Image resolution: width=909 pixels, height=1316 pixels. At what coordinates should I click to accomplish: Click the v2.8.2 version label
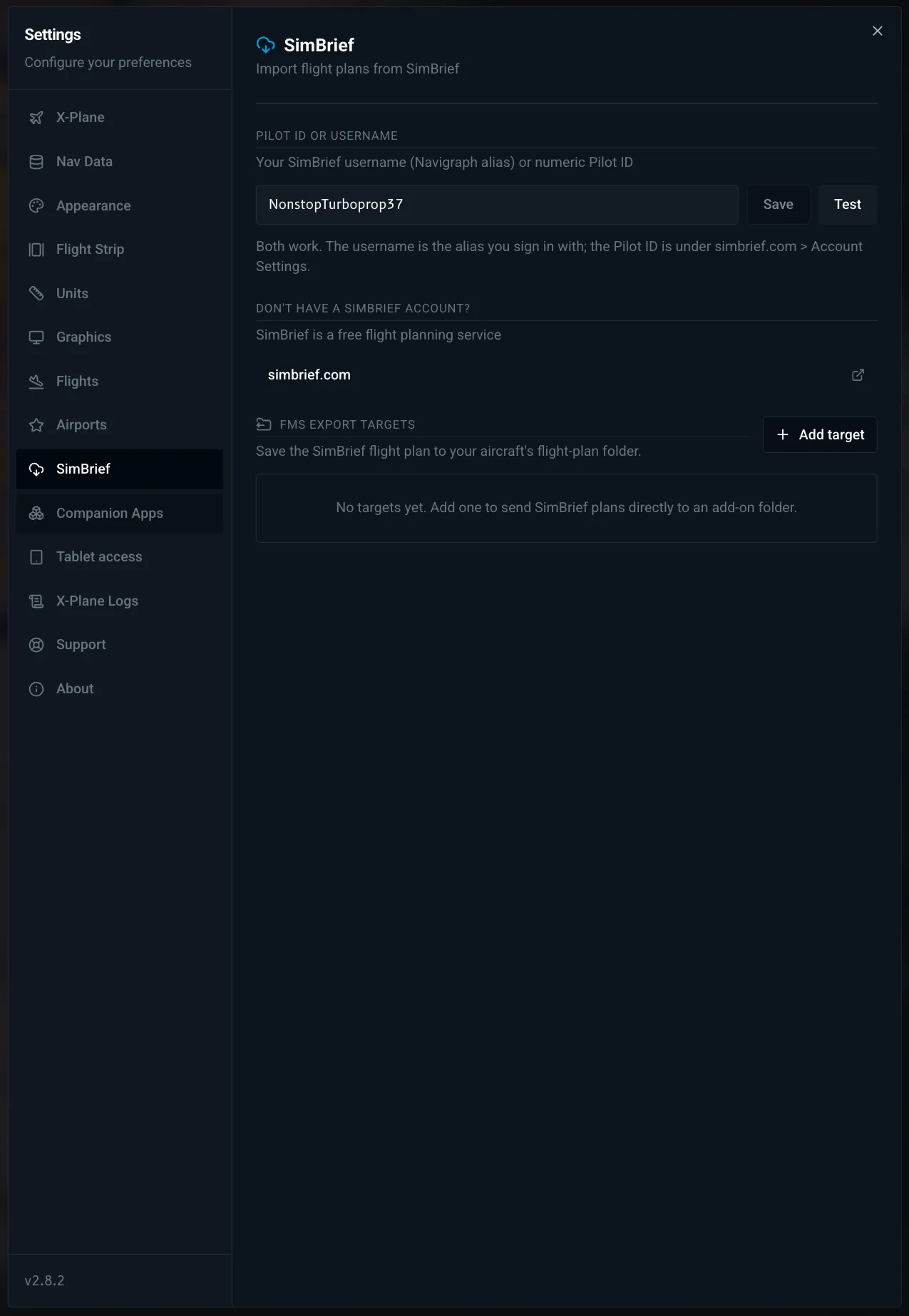click(x=44, y=1280)
